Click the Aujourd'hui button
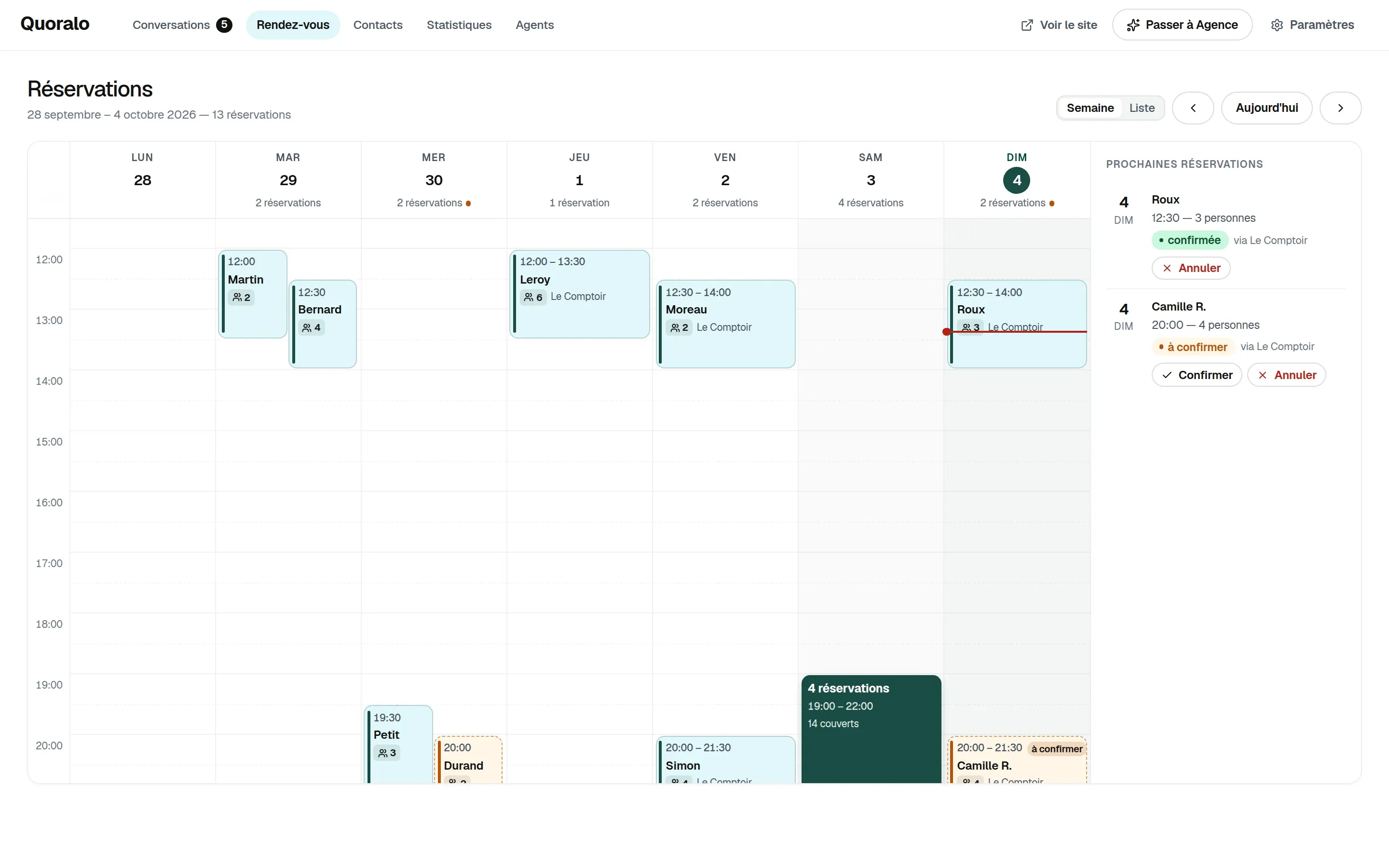Image resolution: width=1389 pixels, height=868 pixels. [1267, 108]
